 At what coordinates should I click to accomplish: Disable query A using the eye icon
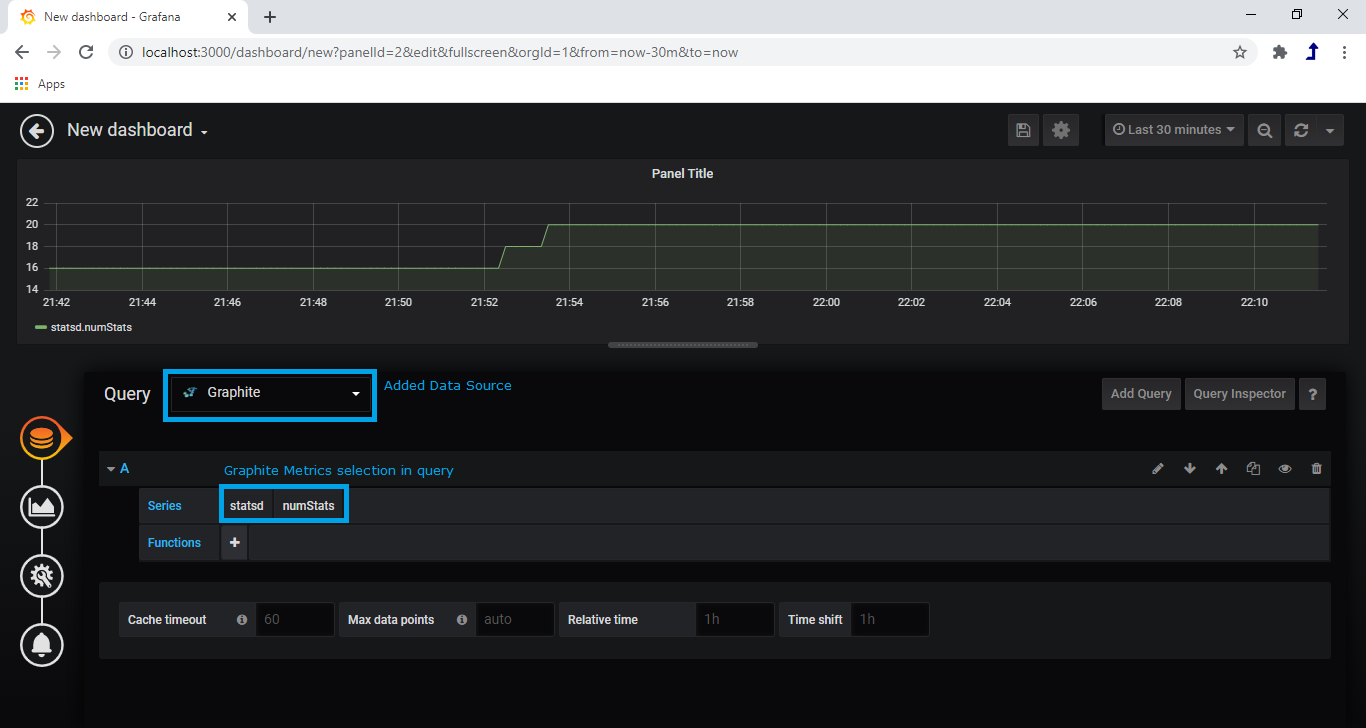pos(1285,468)
